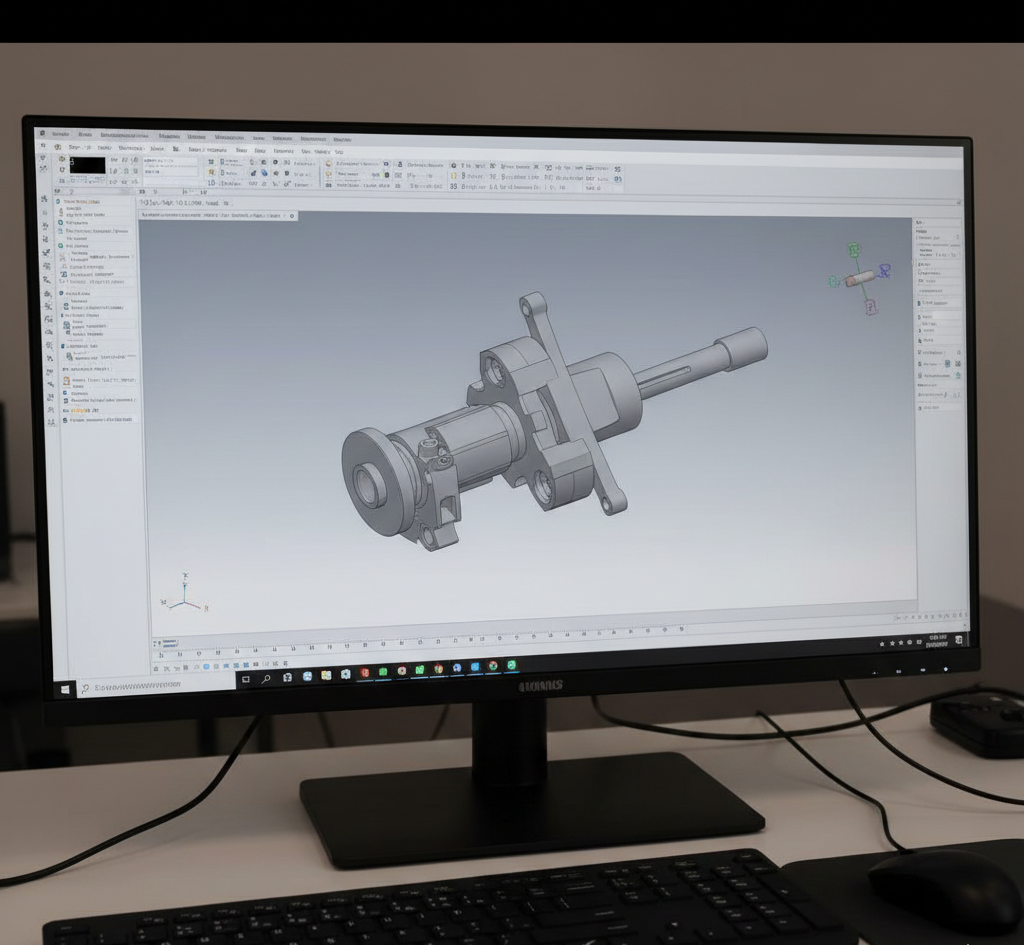
Task: Select the green axis handle on view gizmo
Action: (853, 249)
